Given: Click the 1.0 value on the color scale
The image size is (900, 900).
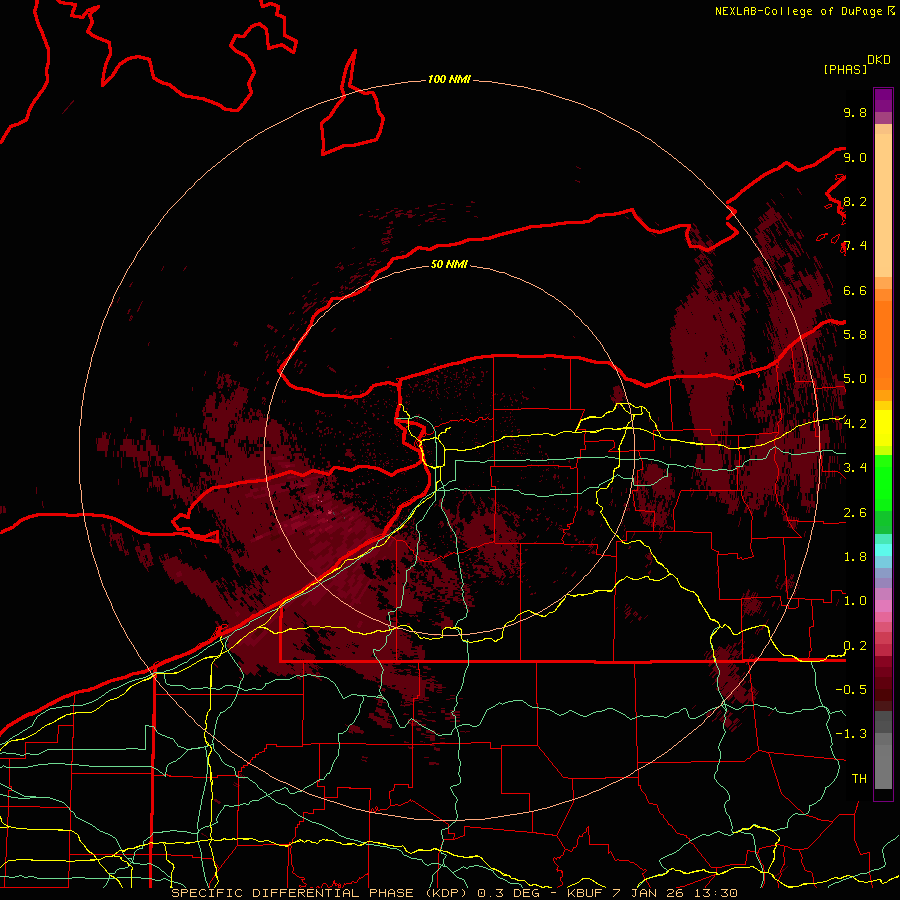Looking at the screenshot, I should coord(855,600).
